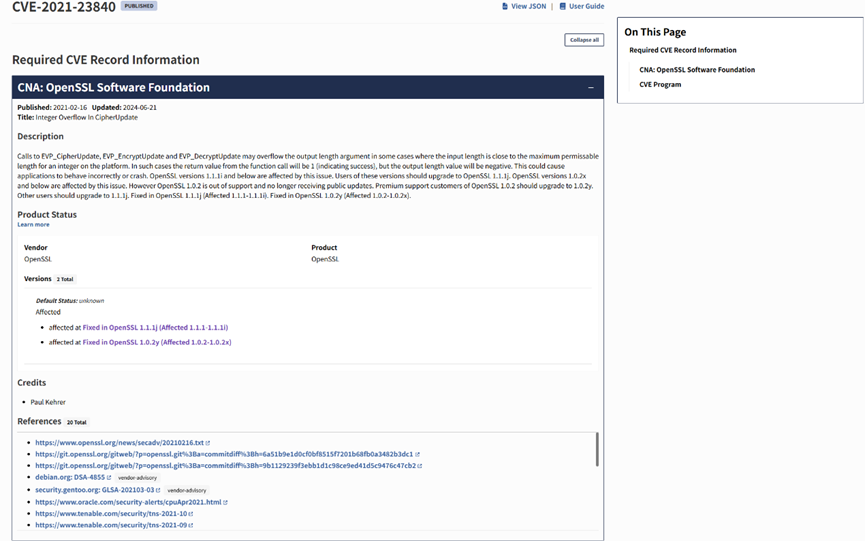Click the 2 Total versions count badge

pos(65,280)
